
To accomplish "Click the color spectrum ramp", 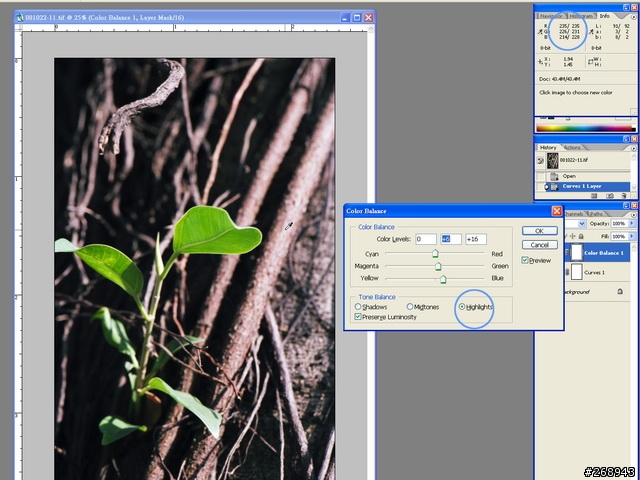I will tap(586, 129).
